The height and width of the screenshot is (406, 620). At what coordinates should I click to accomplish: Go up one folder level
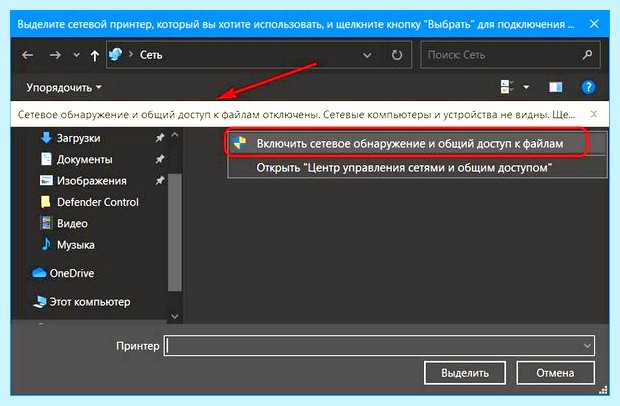tap(94, 55)
